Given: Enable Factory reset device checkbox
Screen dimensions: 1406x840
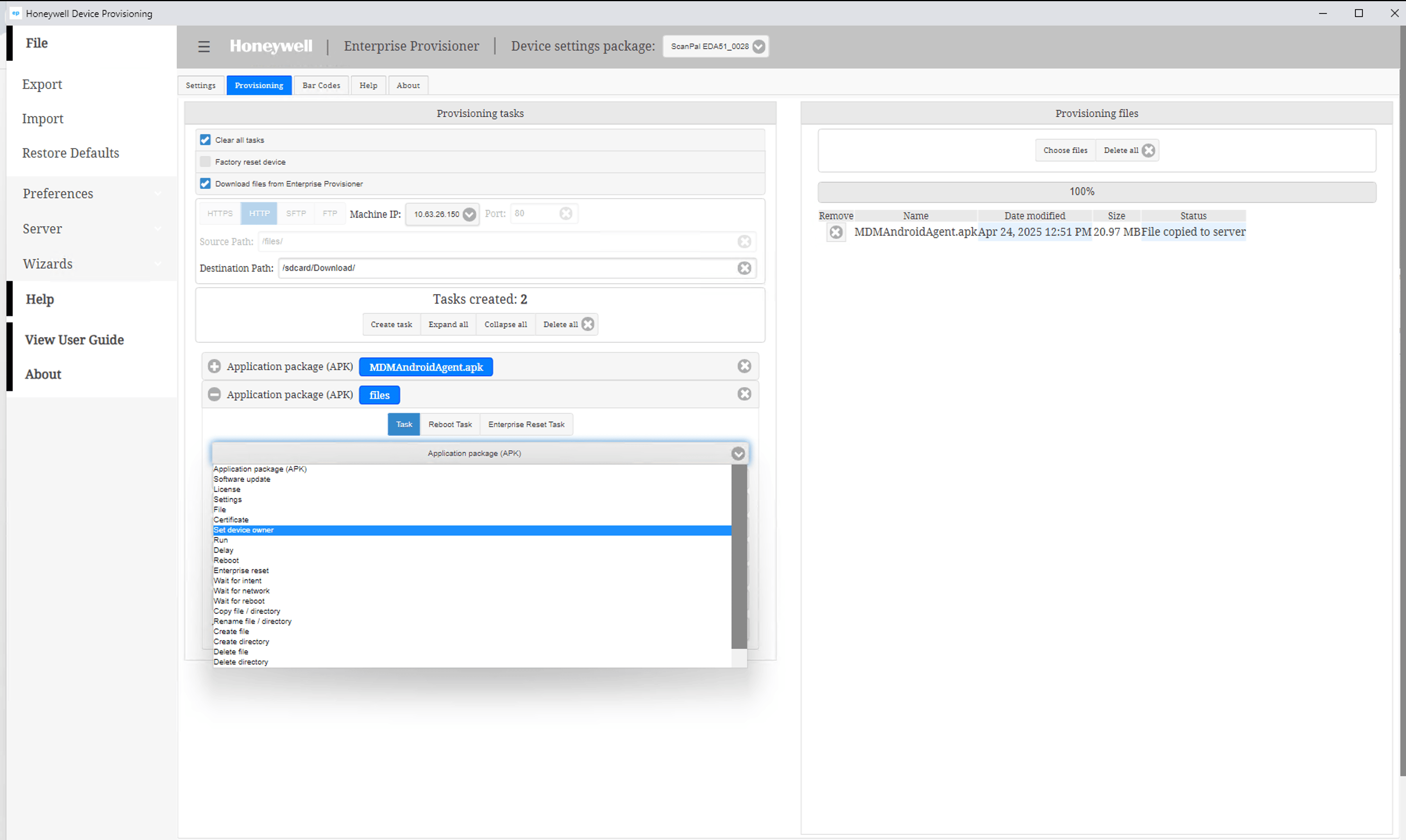Looking at the screenshot, I should [x=205, y=162].
